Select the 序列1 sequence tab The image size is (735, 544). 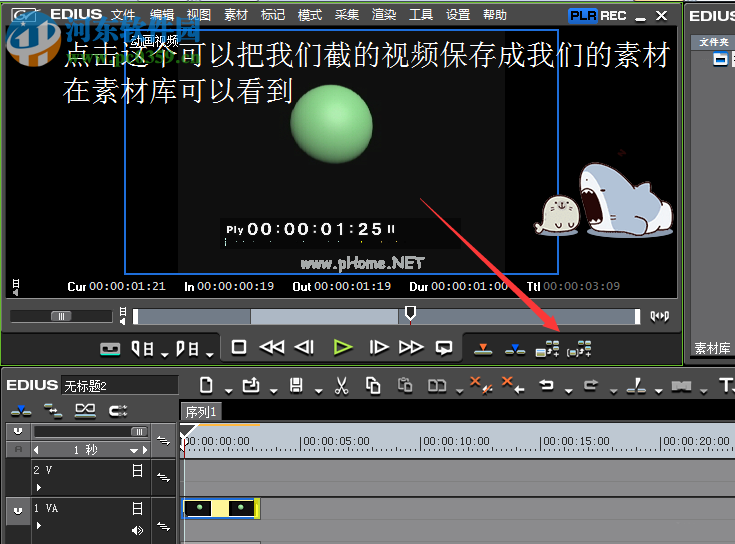click(201, 412)
